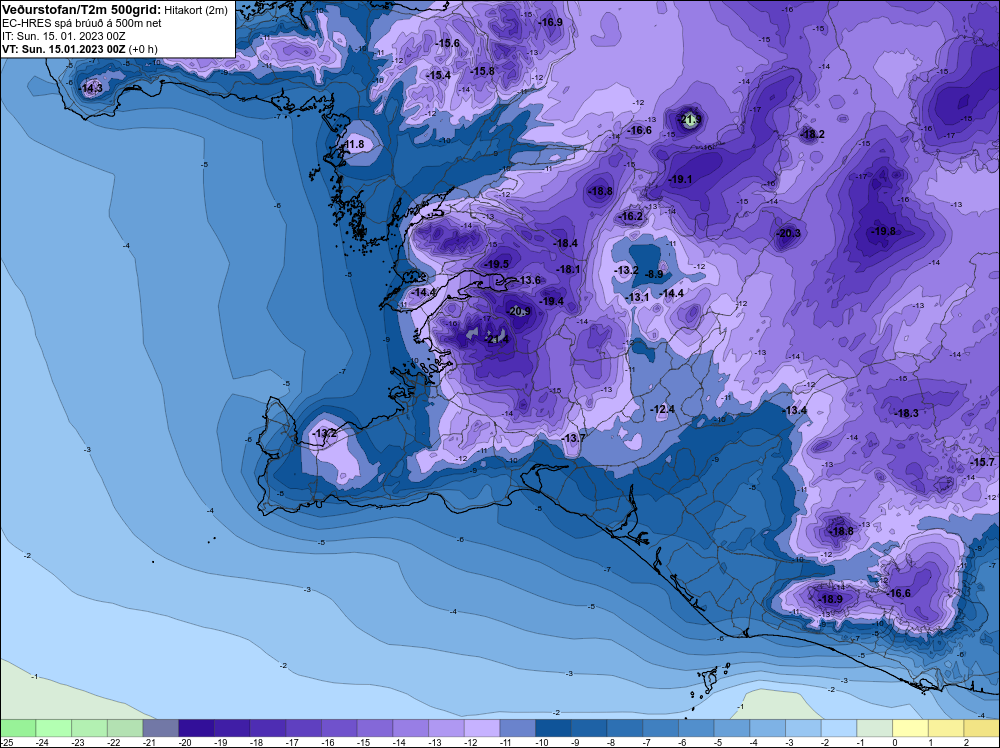Click the pale gray-green legend swatch after -1
The height and width of the screenshot is (748, 1000).
click(x=874, y=727)
